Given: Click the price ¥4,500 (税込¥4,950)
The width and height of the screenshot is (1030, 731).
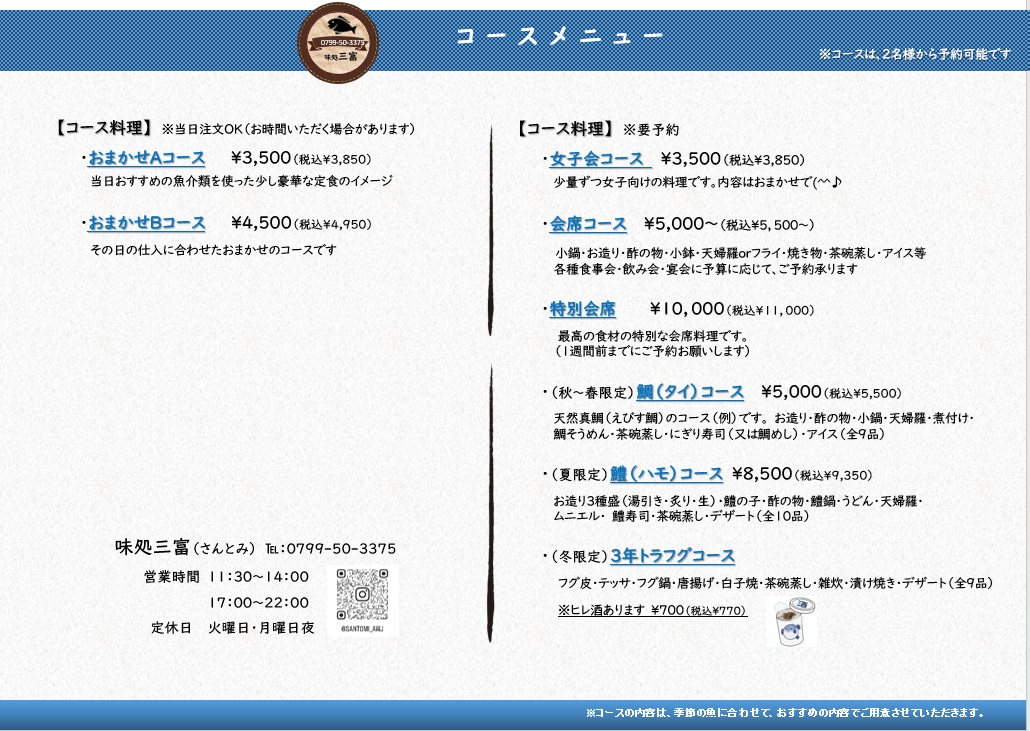Looking at the screenshot, I should pyautogui.click(x=301, y=223).
